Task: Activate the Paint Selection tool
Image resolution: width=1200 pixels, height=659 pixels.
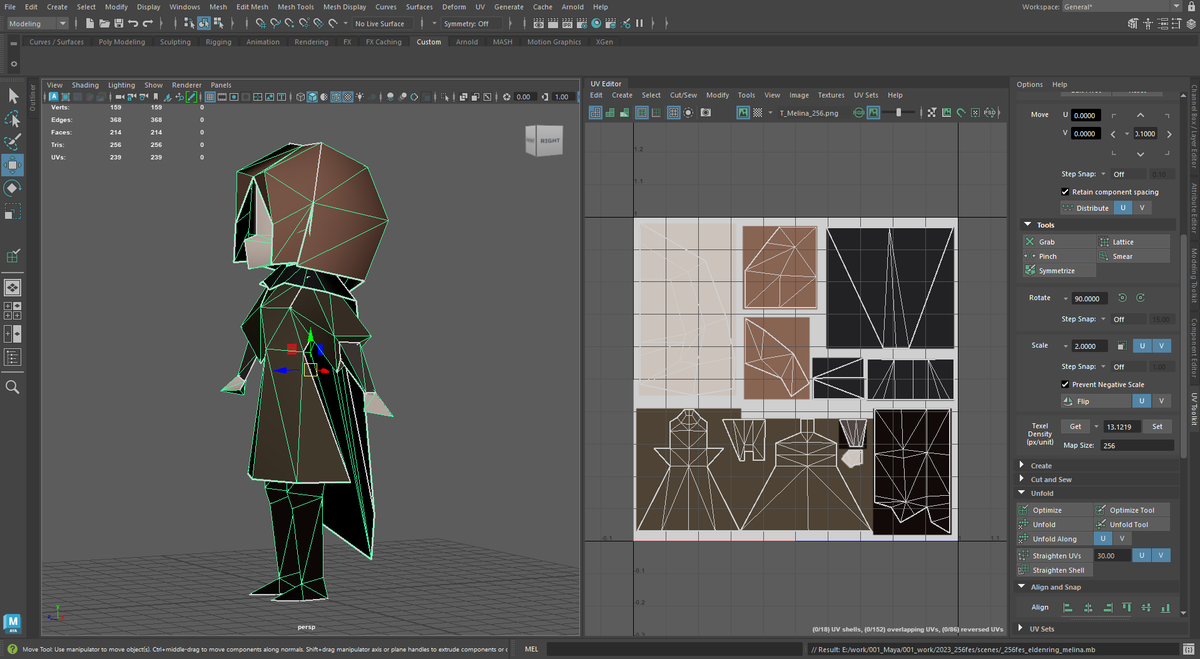Action: coord(13,141)
